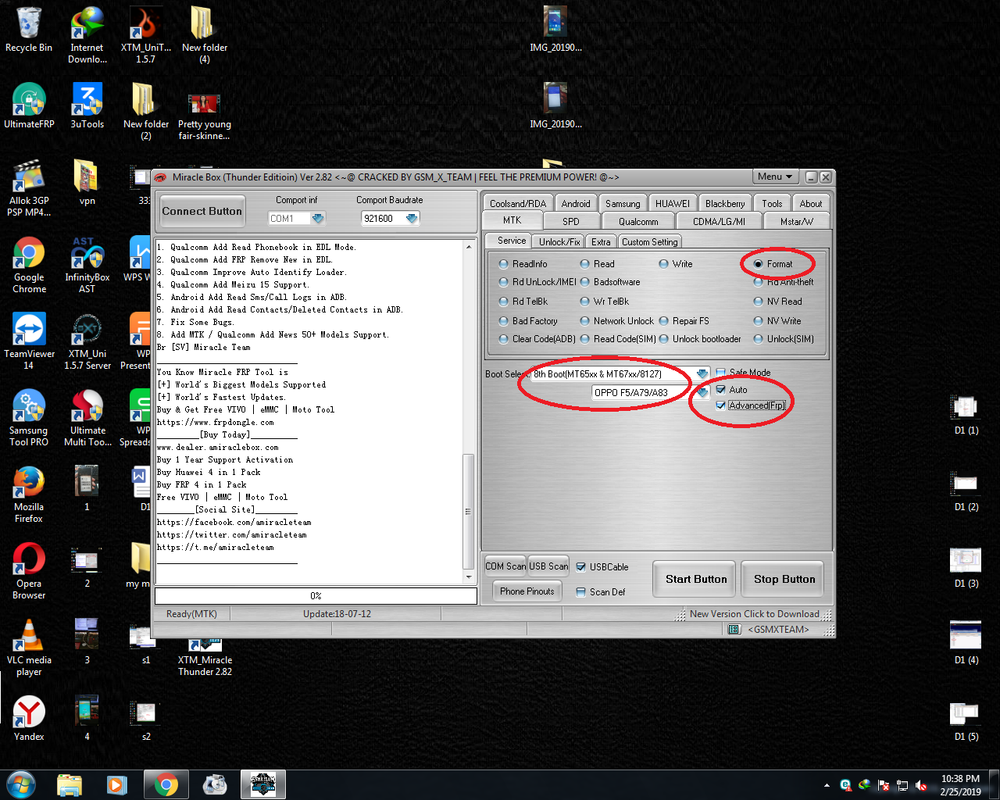This screenshot has height=800, width=1000.
Task: Switch to the Samsung tab
Action: [x=622, y=204]
